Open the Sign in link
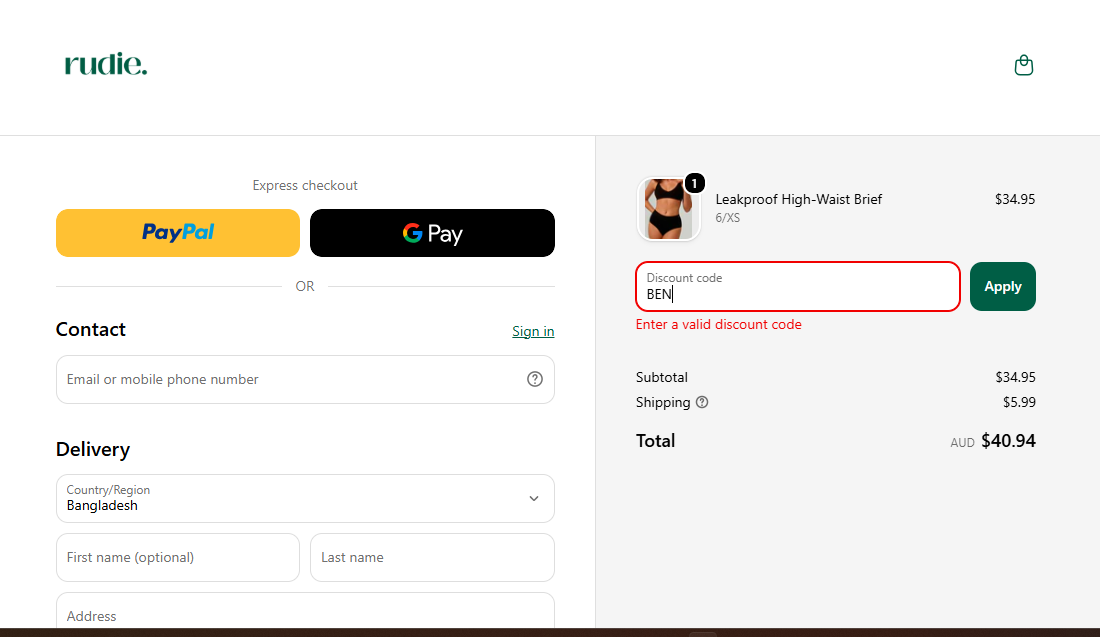The height and width of the screenshot is (637, 1100). click(533, 331)
